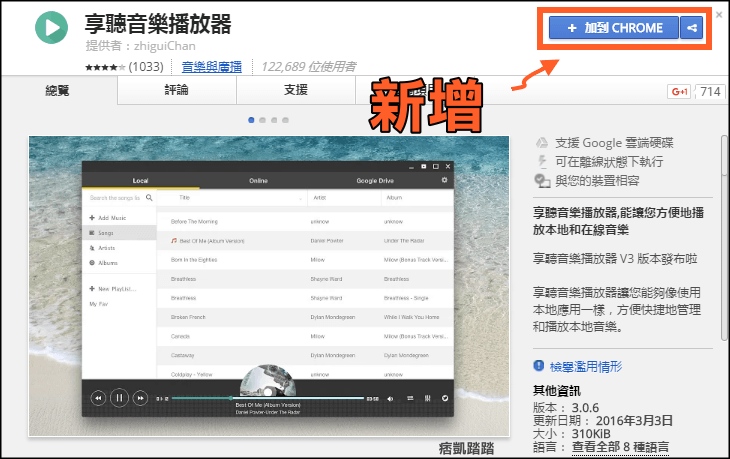Click the blue report abuse icon
The height and width of the screenshot is (459, 730).
coord(539,366)
